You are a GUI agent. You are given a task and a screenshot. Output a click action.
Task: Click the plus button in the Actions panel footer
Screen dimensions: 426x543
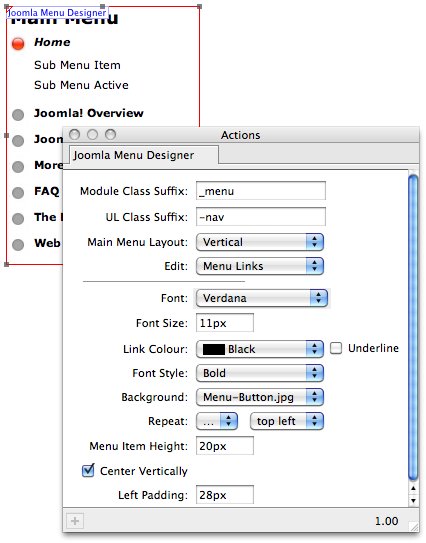(75, 520)
